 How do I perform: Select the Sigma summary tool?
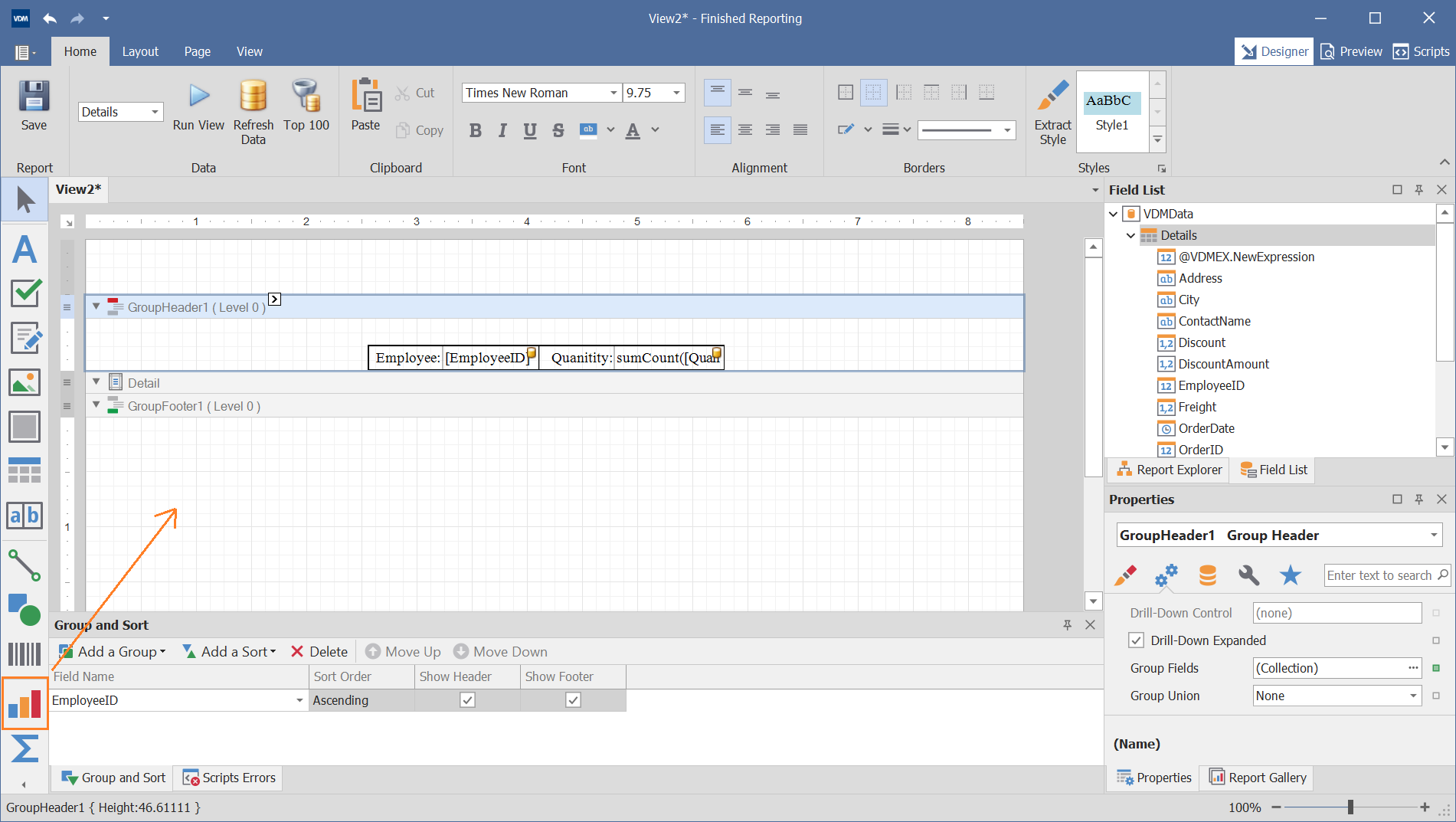(x=25, y=748)
